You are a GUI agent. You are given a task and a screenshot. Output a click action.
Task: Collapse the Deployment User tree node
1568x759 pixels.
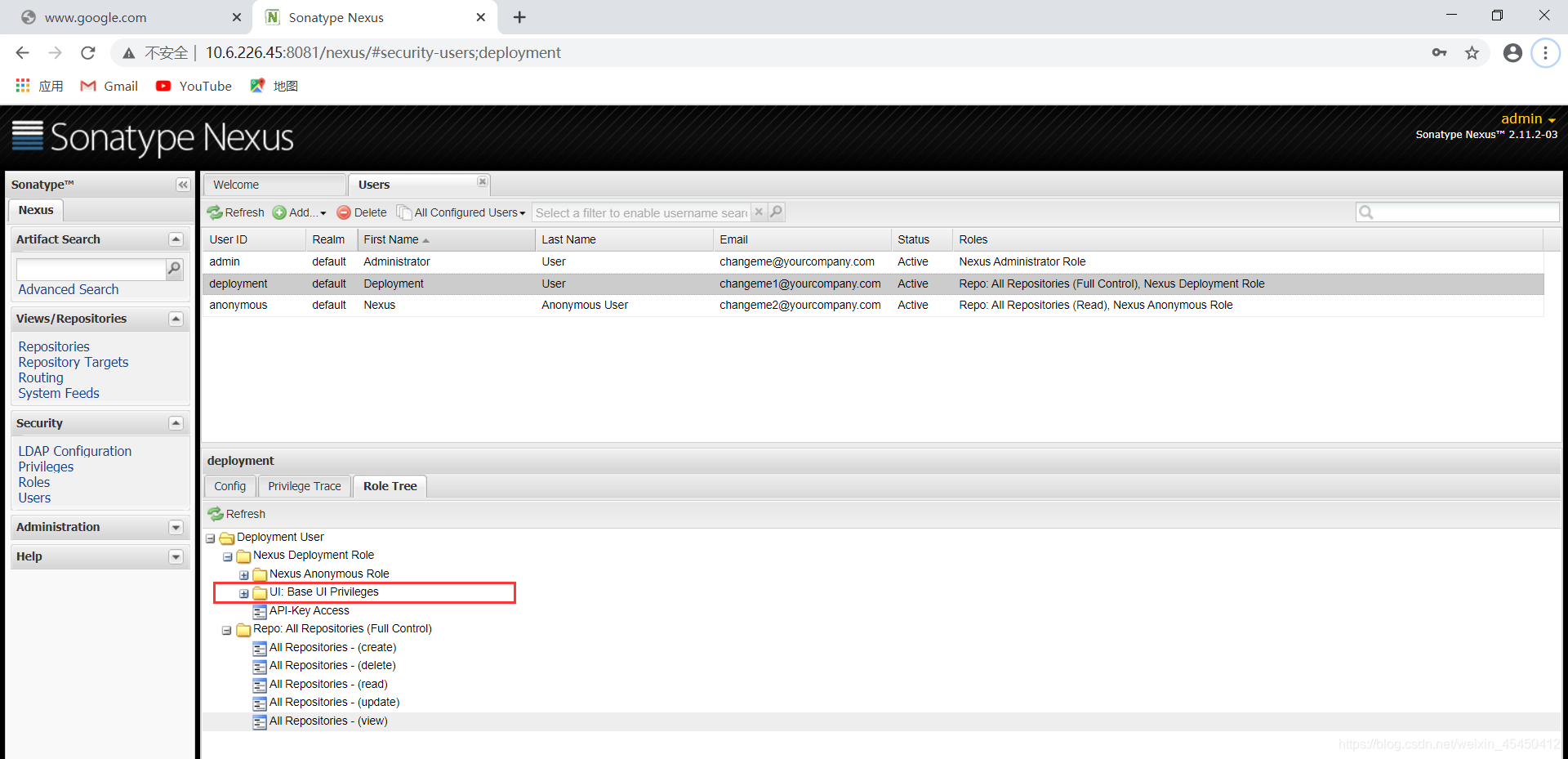211,538
